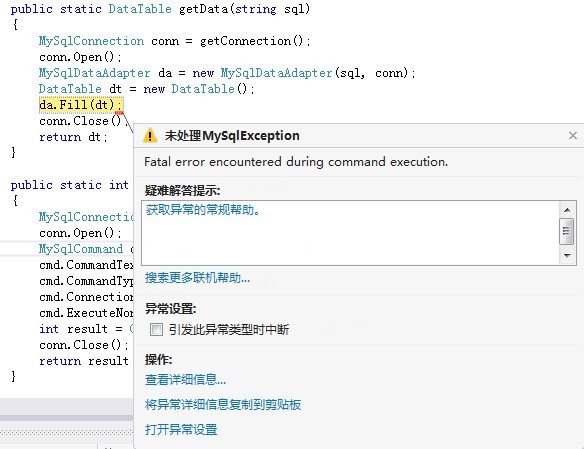This screenshot has width=584, height=449.
Task: Click the first conn.Open() line
Action: pos(80,57)
